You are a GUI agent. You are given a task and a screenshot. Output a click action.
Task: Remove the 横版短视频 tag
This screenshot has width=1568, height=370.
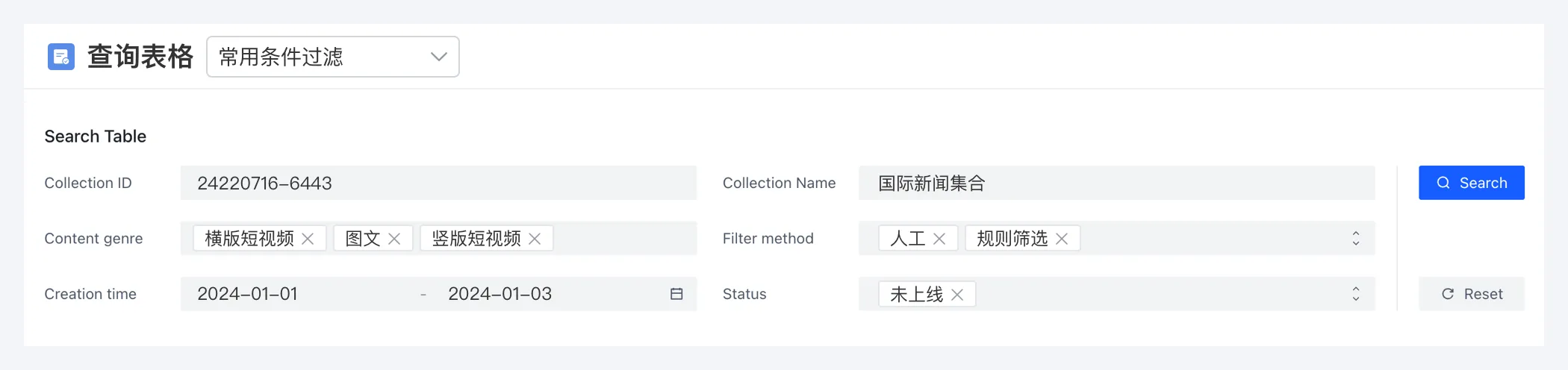tap(308, 239)
